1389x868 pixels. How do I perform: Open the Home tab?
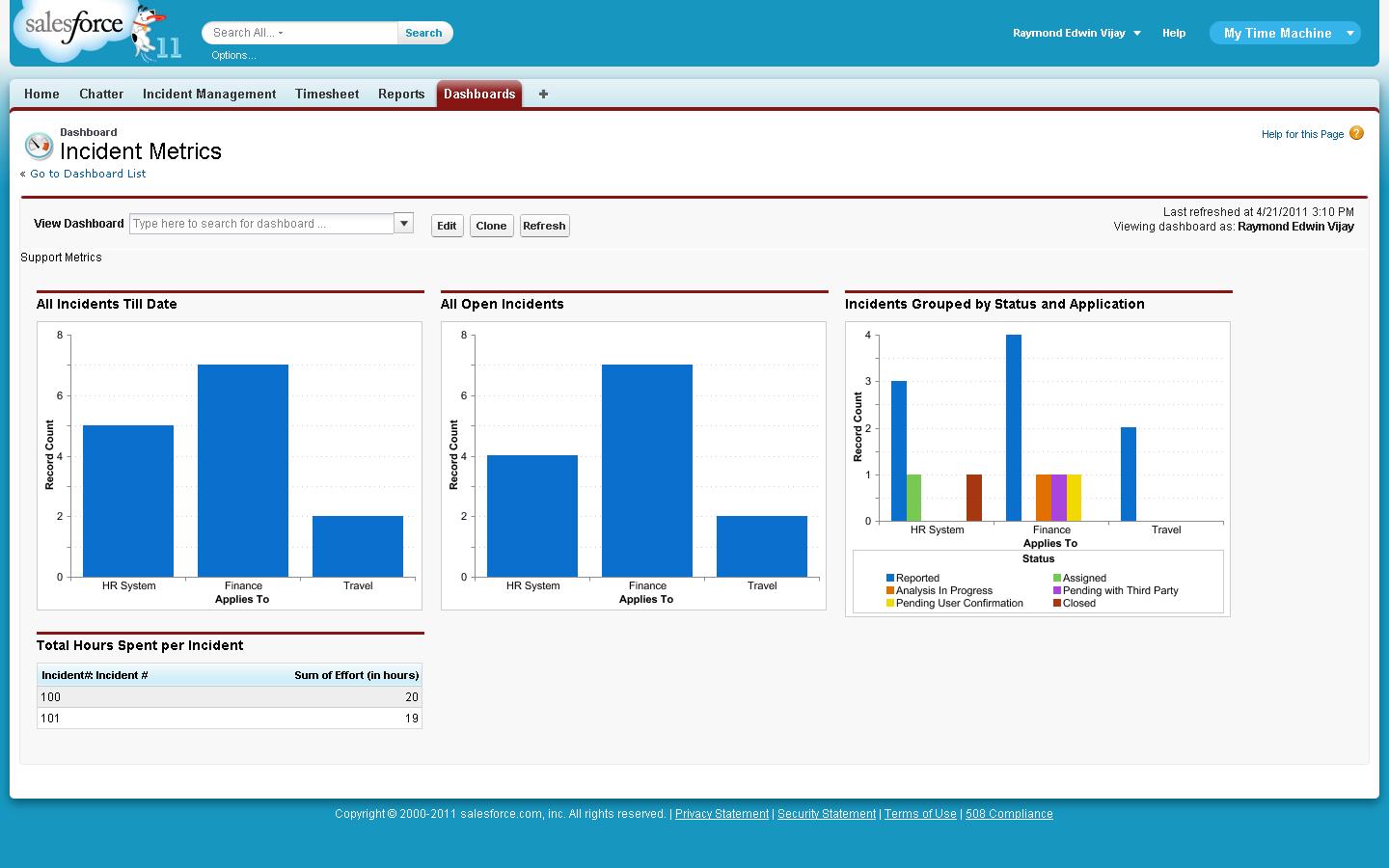click(x=41, y=94)
